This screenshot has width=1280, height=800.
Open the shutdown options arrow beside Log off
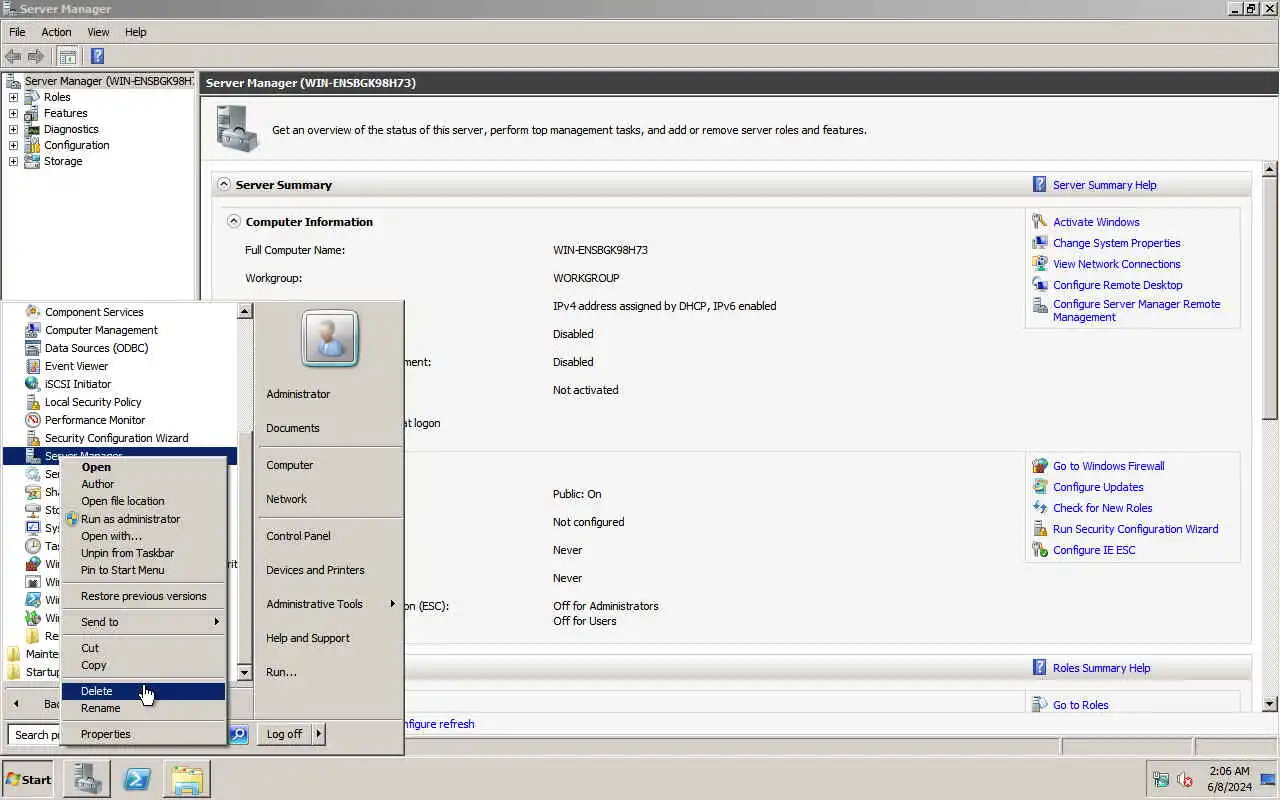(319, 734)
